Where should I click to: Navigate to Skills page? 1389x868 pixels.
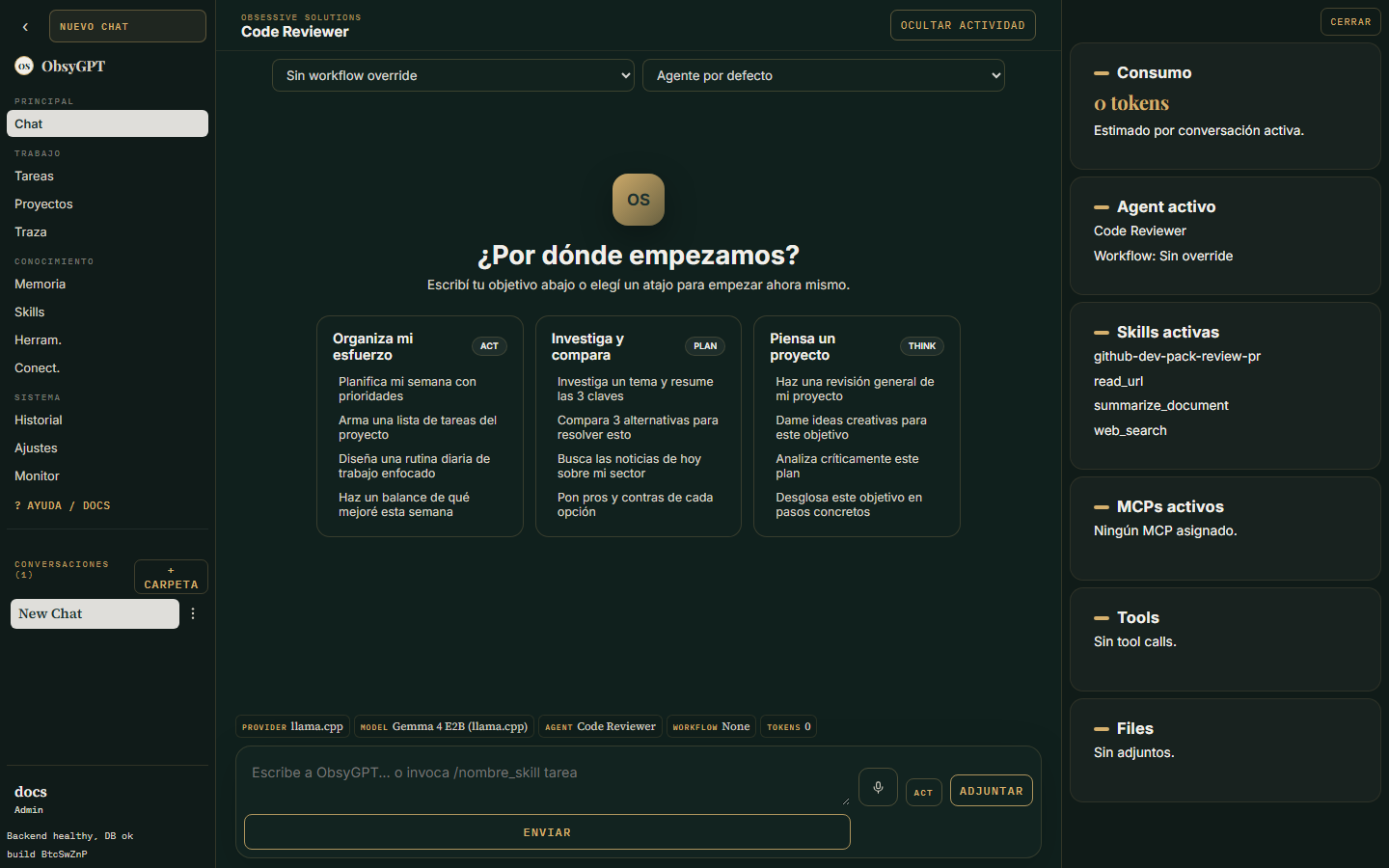107,312
